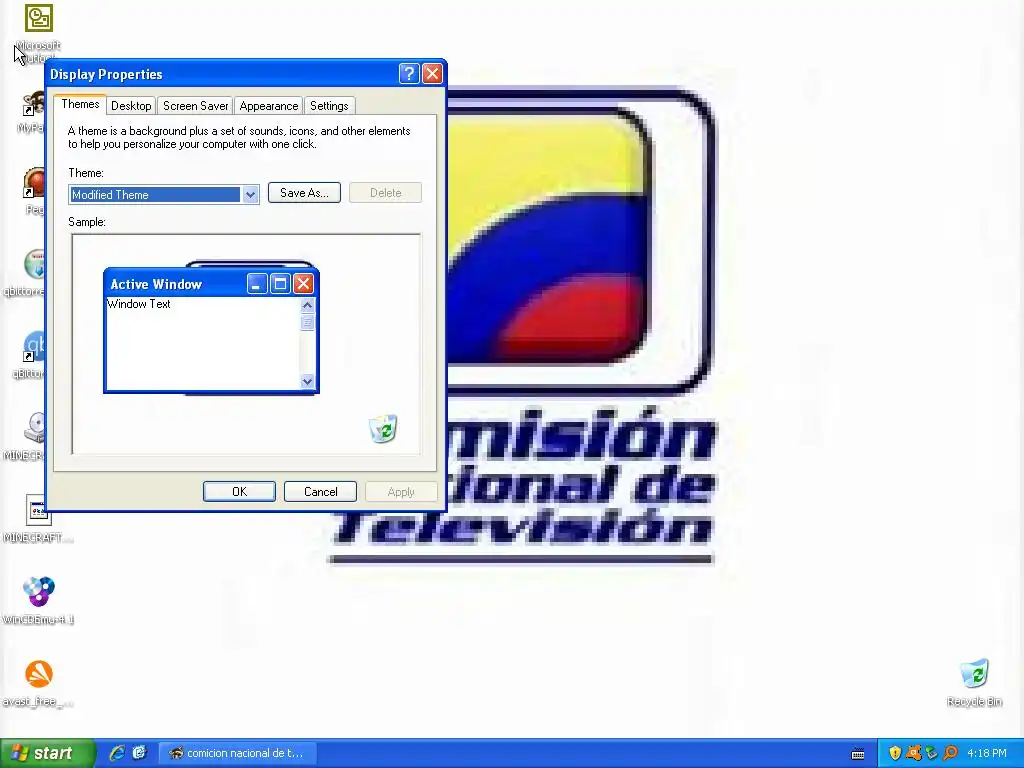This screenshot has height=768, width=1024.
Task: Click the sample window scroll down arrow
Action: click(x=307, y=381)
